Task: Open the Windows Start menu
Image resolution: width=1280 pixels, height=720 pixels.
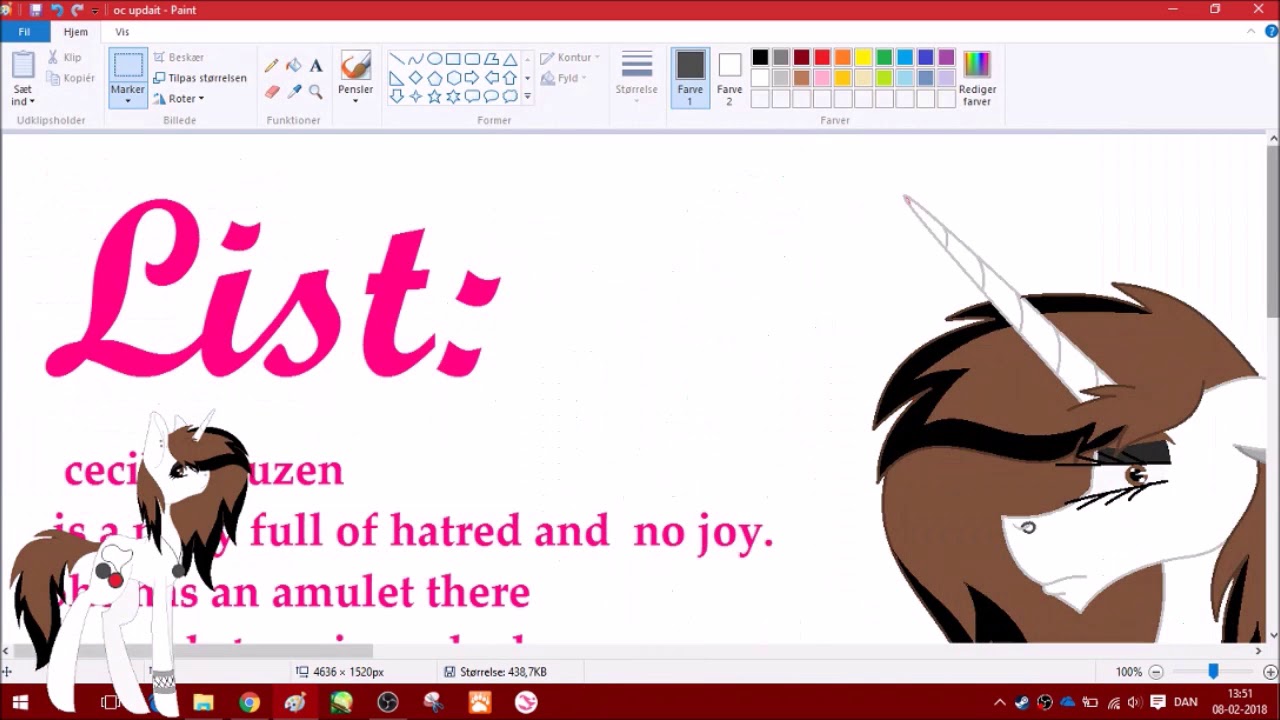Action: 20,702
